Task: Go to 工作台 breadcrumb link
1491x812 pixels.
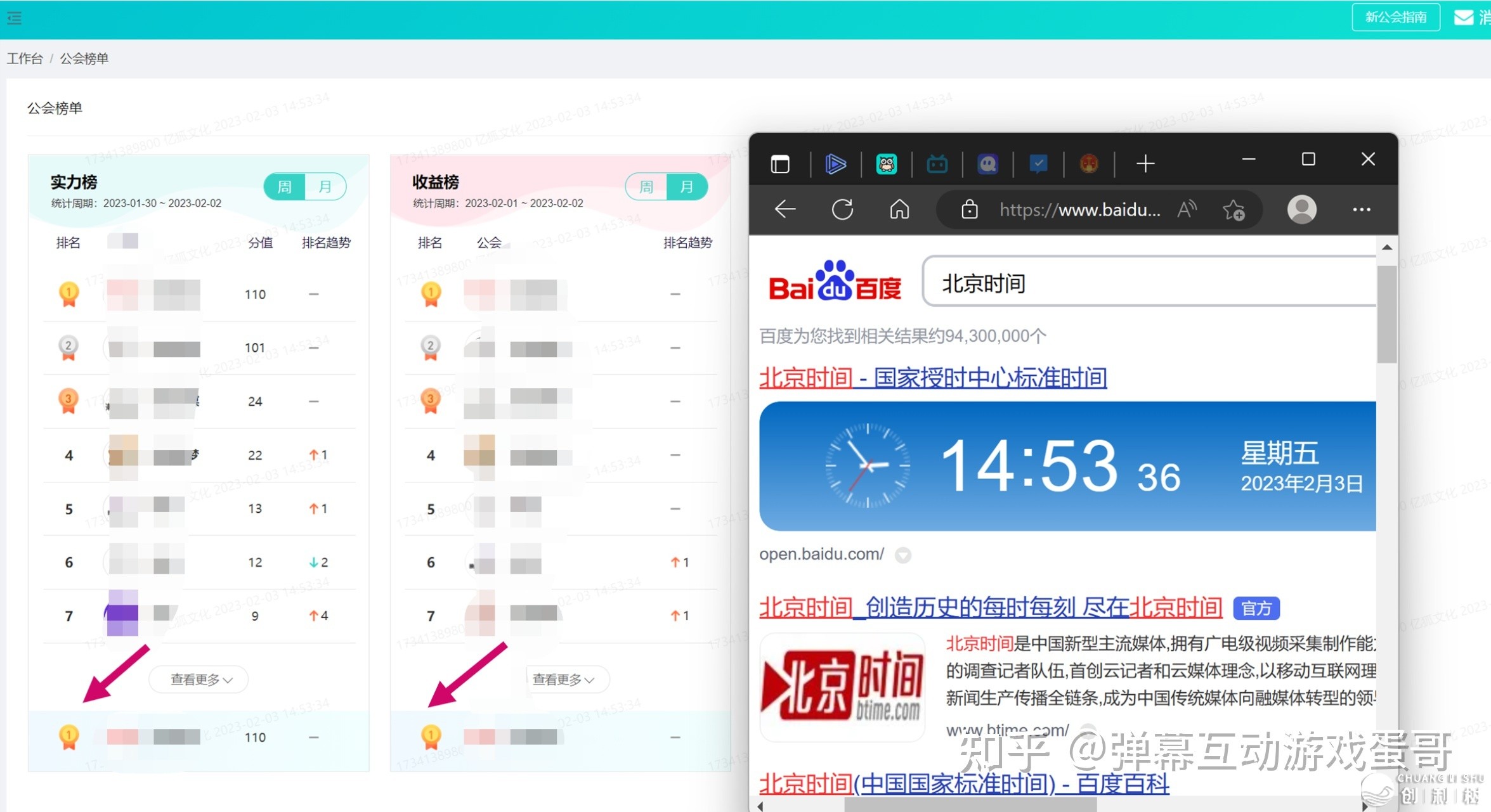Action: [25, 58]
